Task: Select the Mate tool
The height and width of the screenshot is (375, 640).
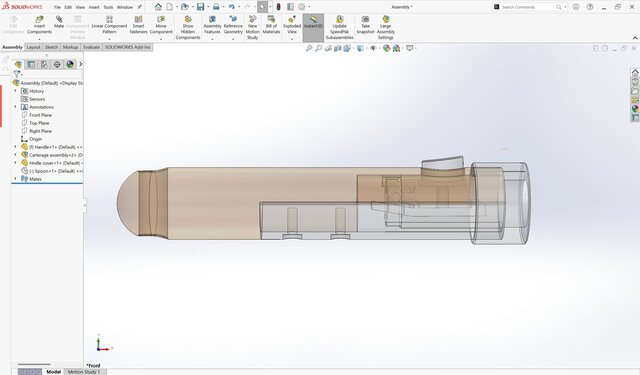Action: tap(59, 22)
